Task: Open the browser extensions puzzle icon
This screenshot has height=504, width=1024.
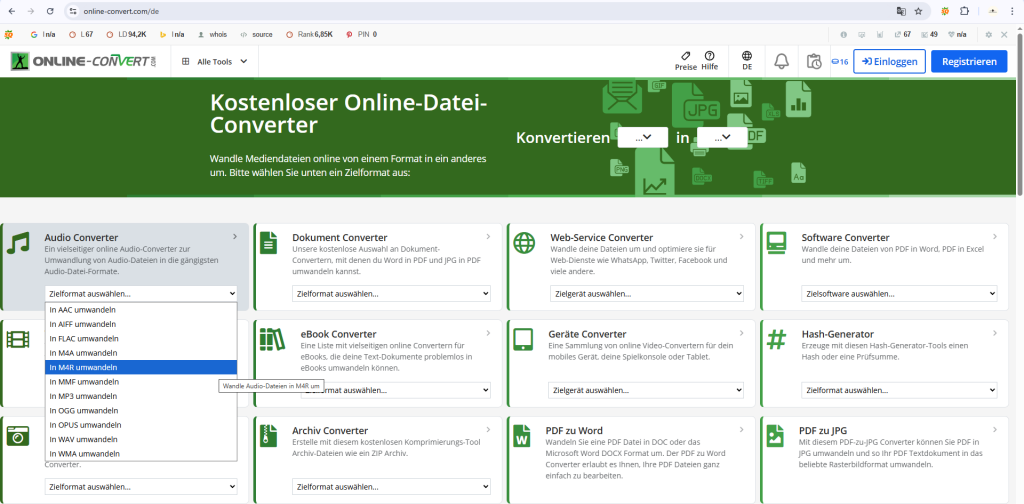Action: (964, 11)
